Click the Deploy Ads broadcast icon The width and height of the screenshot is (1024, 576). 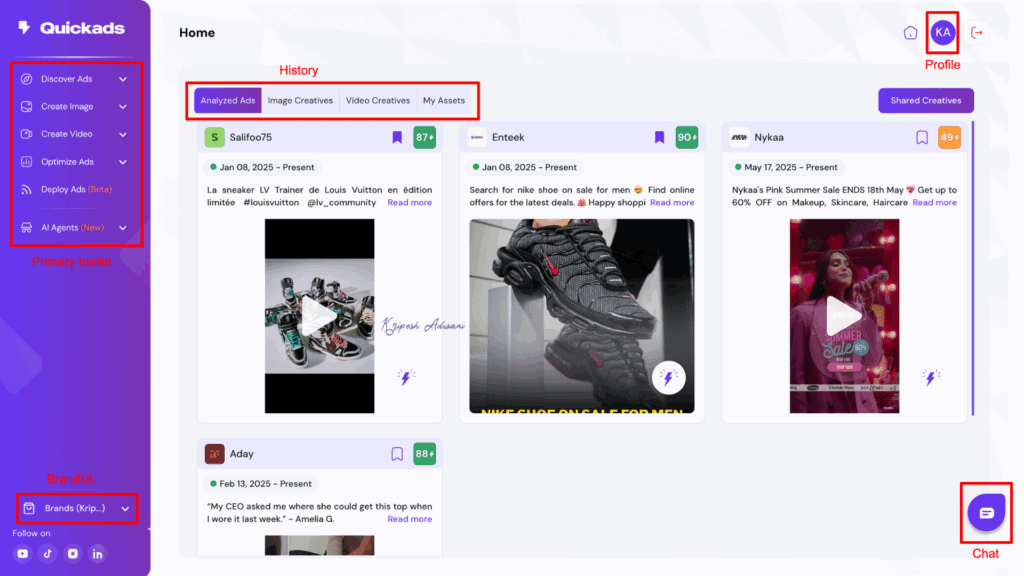coord(26,188)
